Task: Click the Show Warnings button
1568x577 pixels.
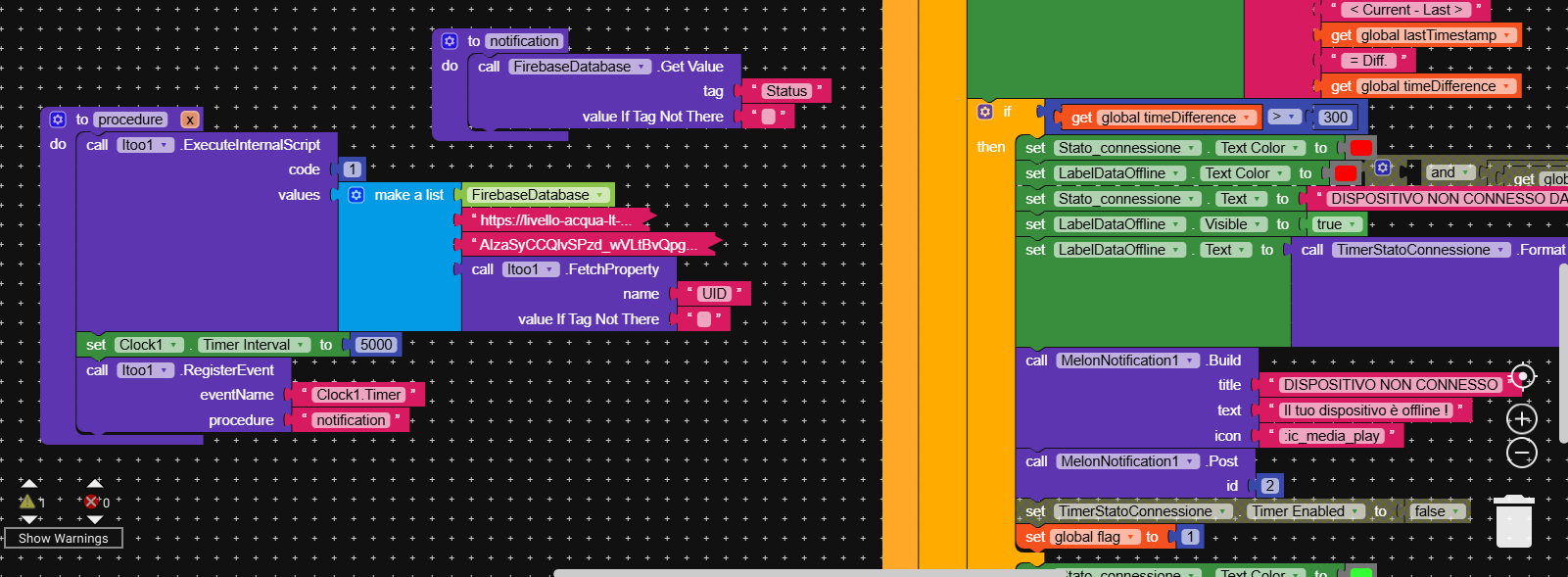Action: point(64,538)
